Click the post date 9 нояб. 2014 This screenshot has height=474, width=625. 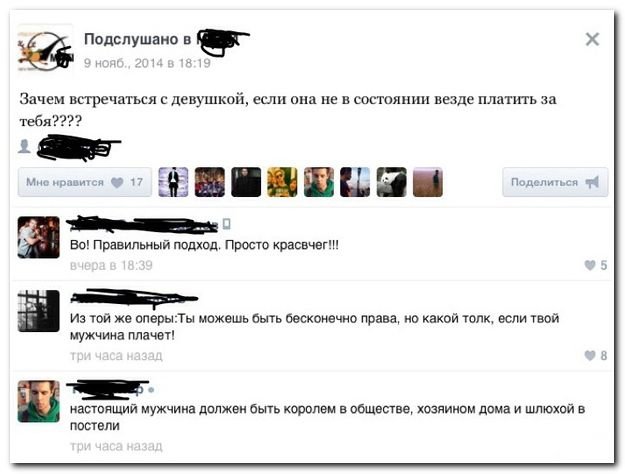coord(147,63)
